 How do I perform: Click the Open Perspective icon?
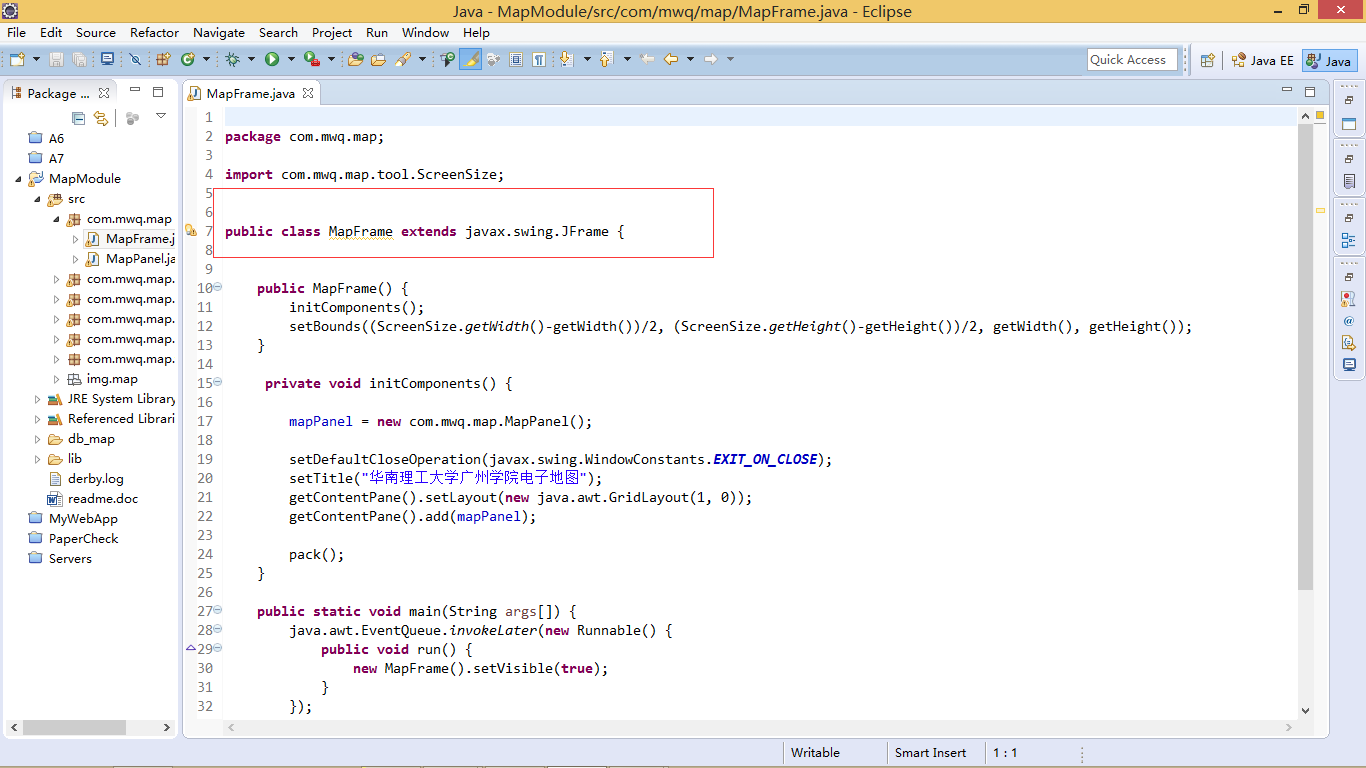coord(1207,61)
